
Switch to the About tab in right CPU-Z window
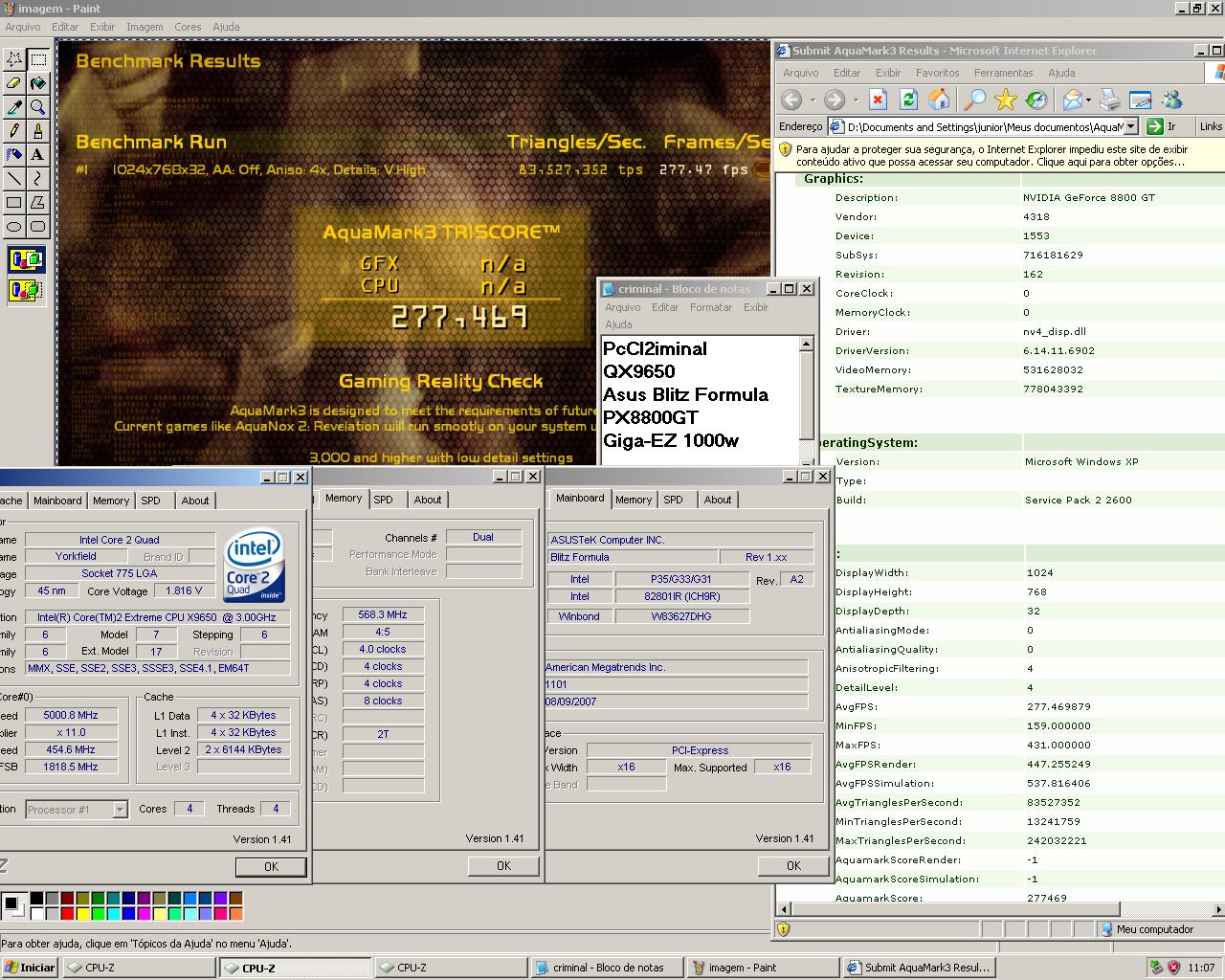tap(718, 500)
